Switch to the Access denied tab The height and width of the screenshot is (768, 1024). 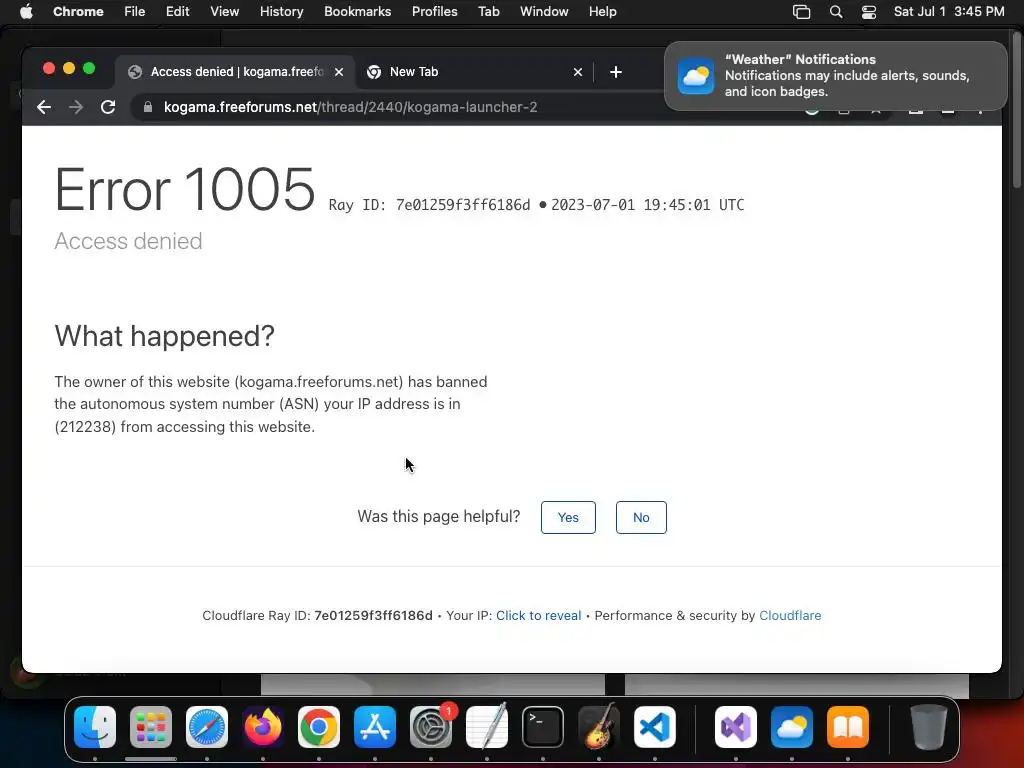235,72
